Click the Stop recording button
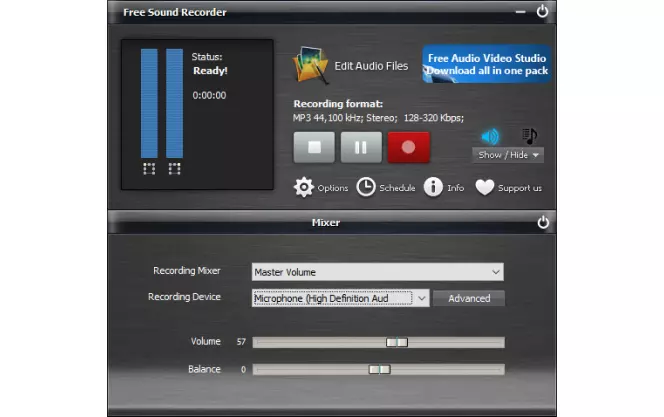Viewport: 664px width, 417px height. coord(314,147)
